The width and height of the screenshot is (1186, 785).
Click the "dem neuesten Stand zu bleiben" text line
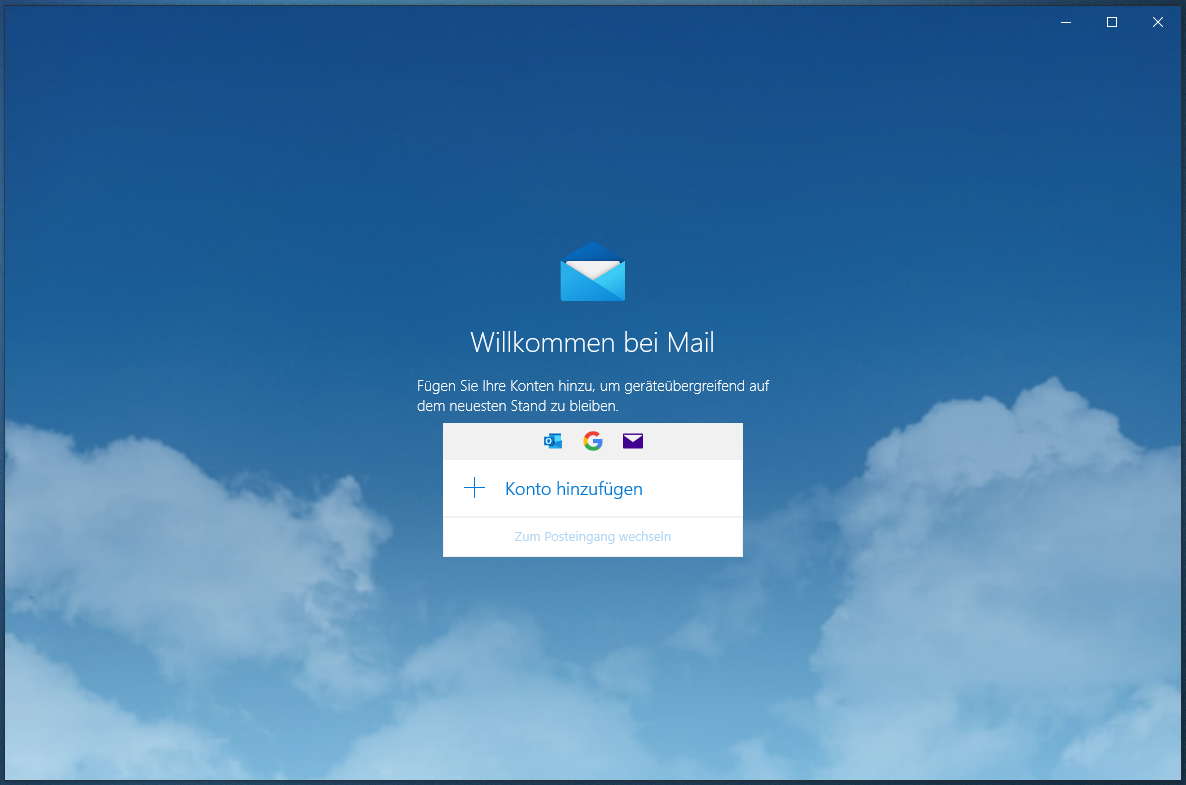coord(518,407)
